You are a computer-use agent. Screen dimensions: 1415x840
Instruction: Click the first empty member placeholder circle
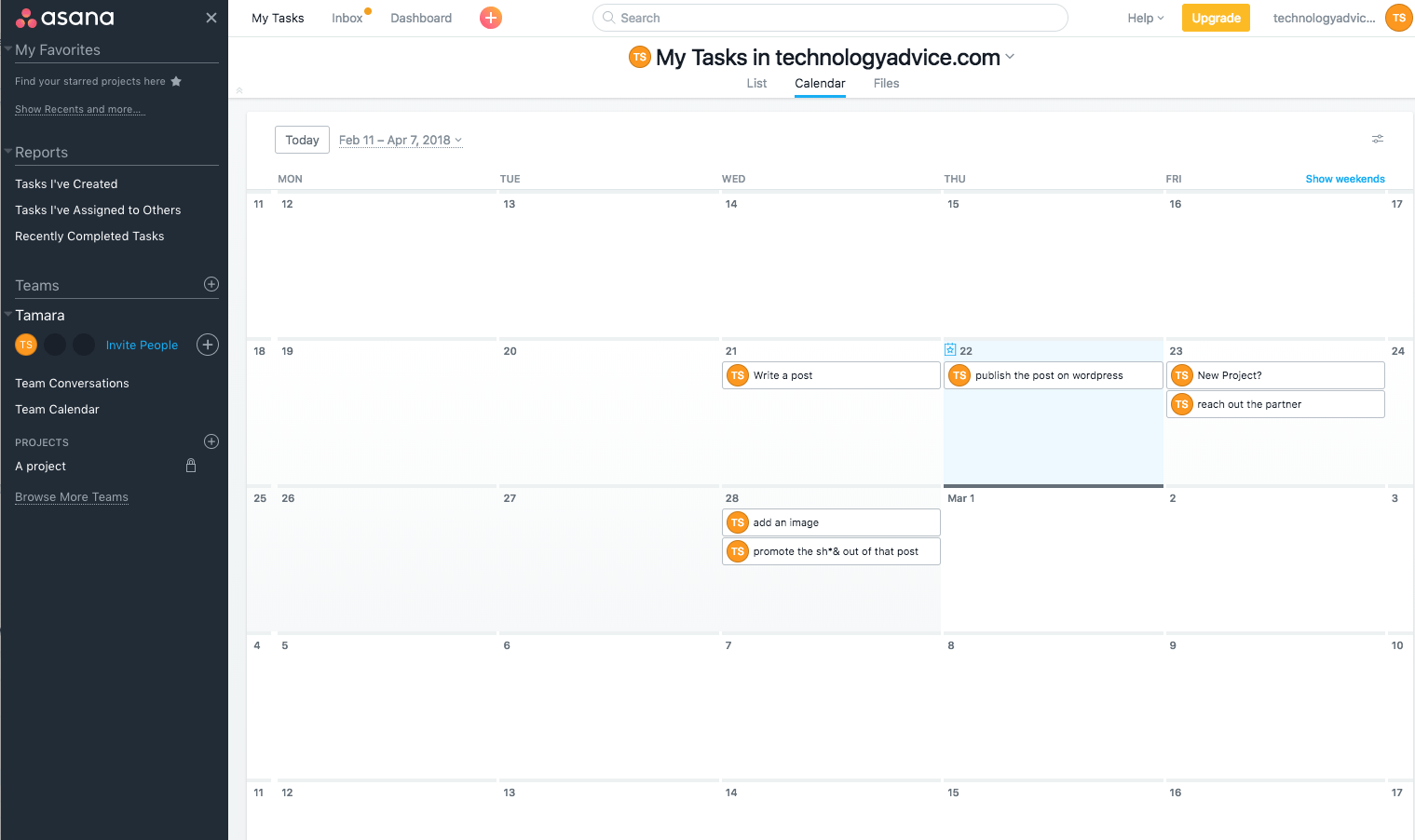click(x=55, y=345)
